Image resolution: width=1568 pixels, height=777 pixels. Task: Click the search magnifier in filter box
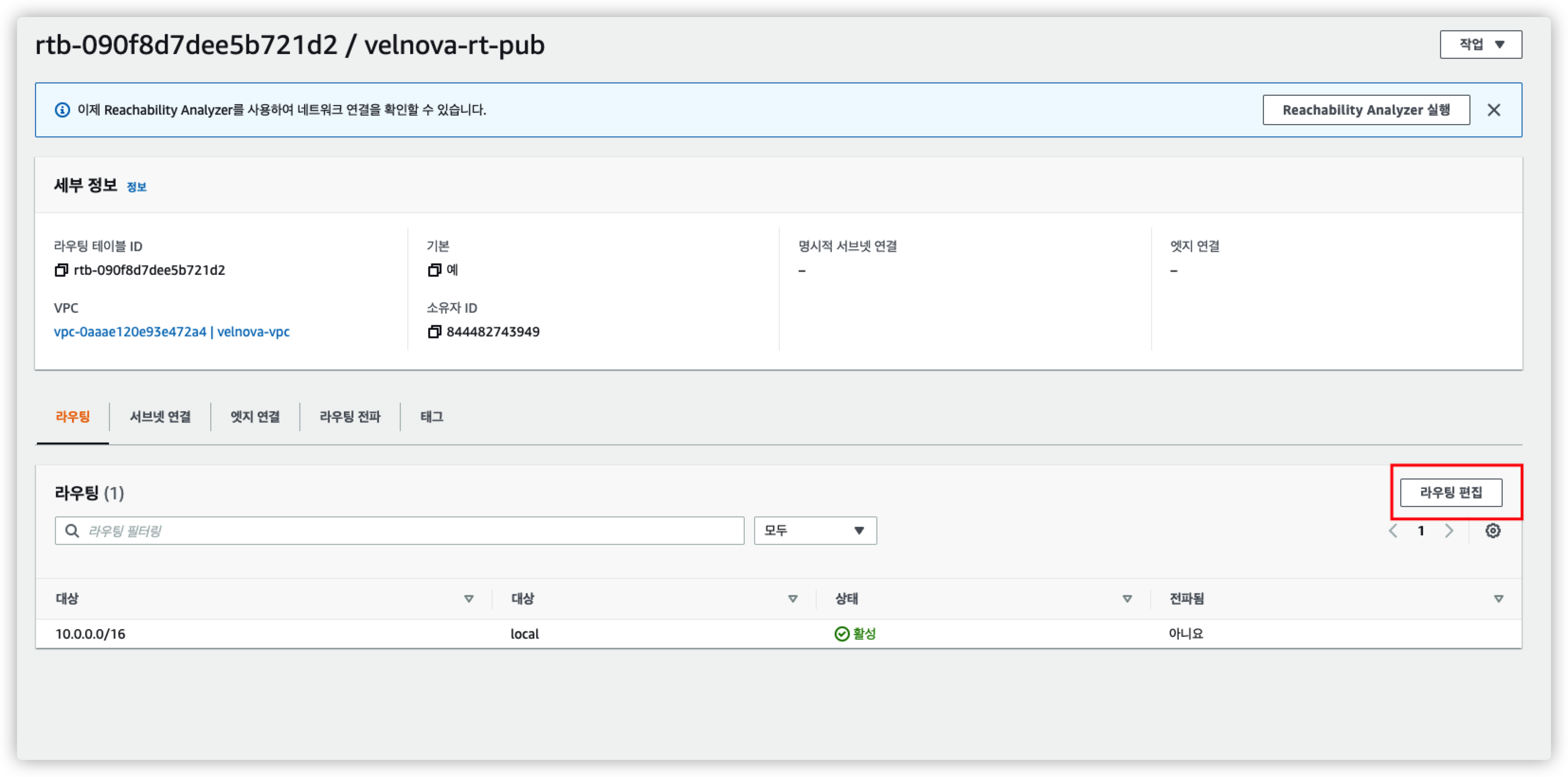point(72,530)
